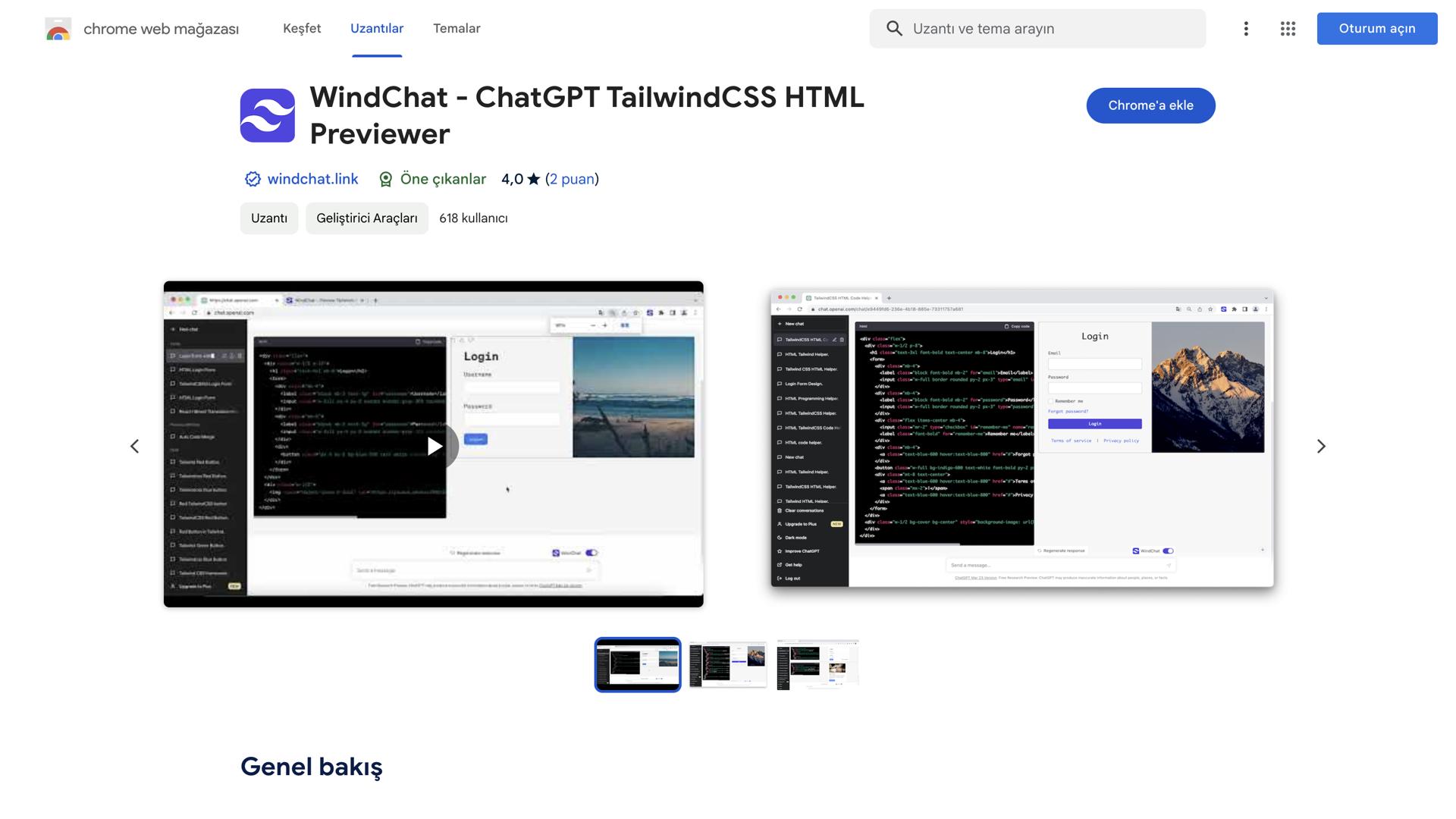The image size is (1456, 819).
Task: Click the Öne çıkanlar featured badge icon
Action: tap(385, 179)
